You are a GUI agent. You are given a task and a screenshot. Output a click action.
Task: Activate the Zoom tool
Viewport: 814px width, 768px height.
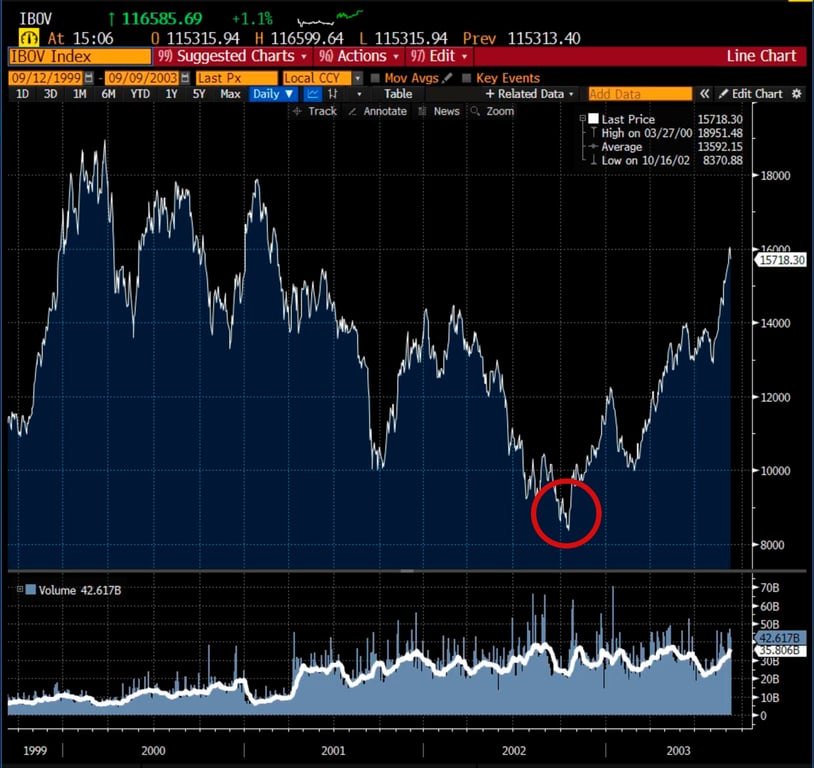click(492, 111)
